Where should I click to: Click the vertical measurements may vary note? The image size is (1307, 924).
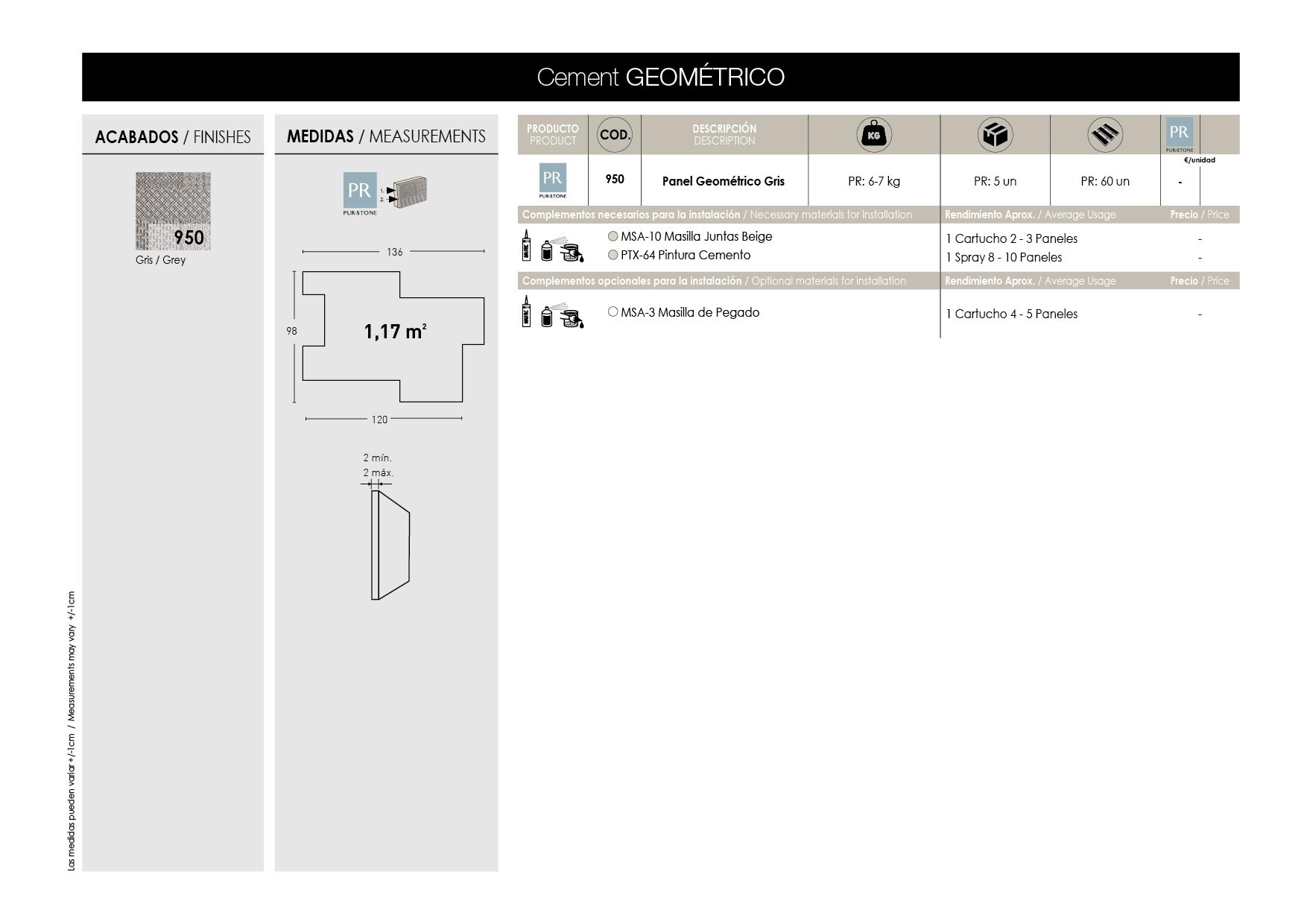pyautogui.click(x=72, y=731)
